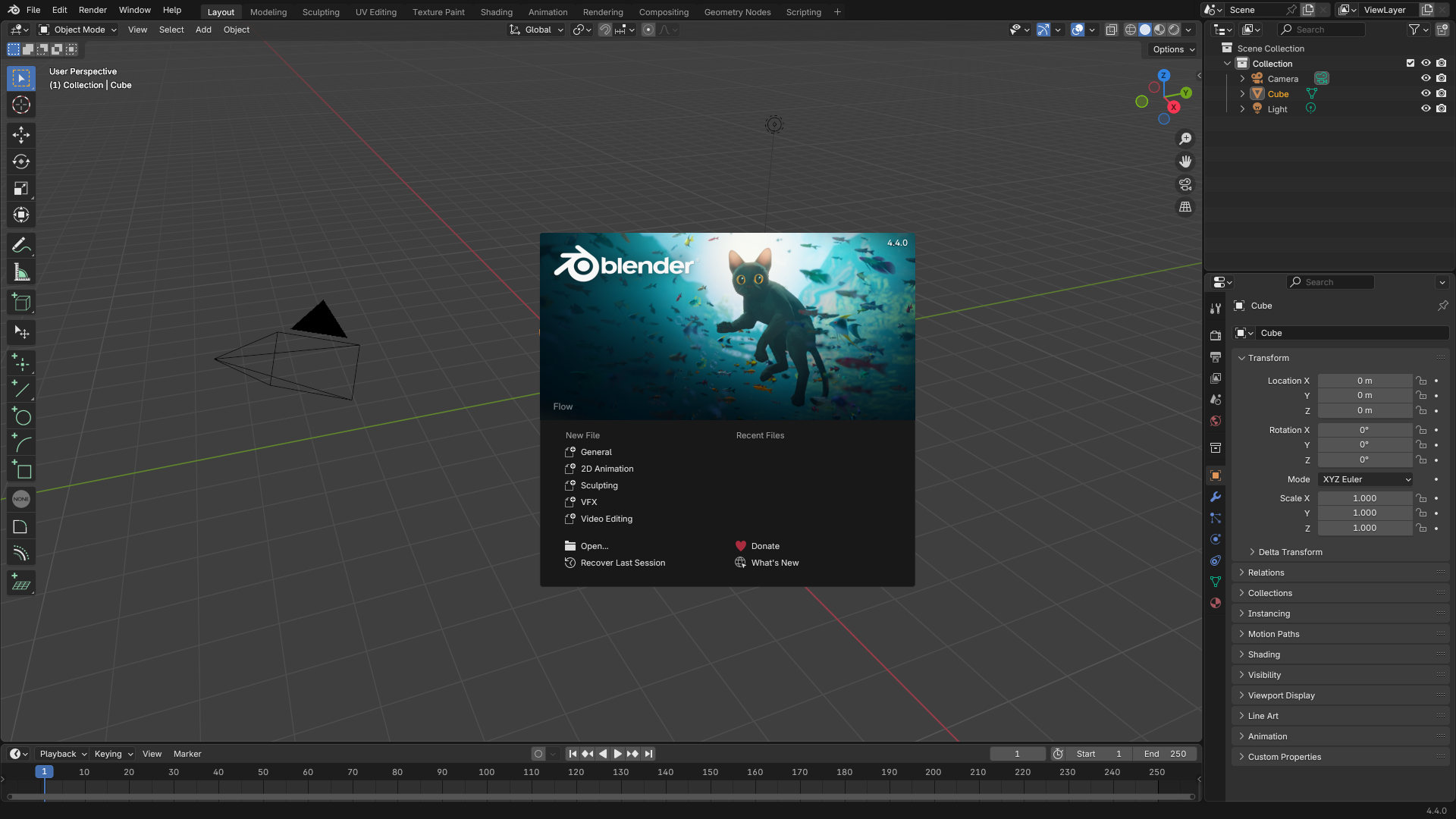1456x819 pixels.
Task: Open the Tool properties tab
Action: (x=1216, y=308)
